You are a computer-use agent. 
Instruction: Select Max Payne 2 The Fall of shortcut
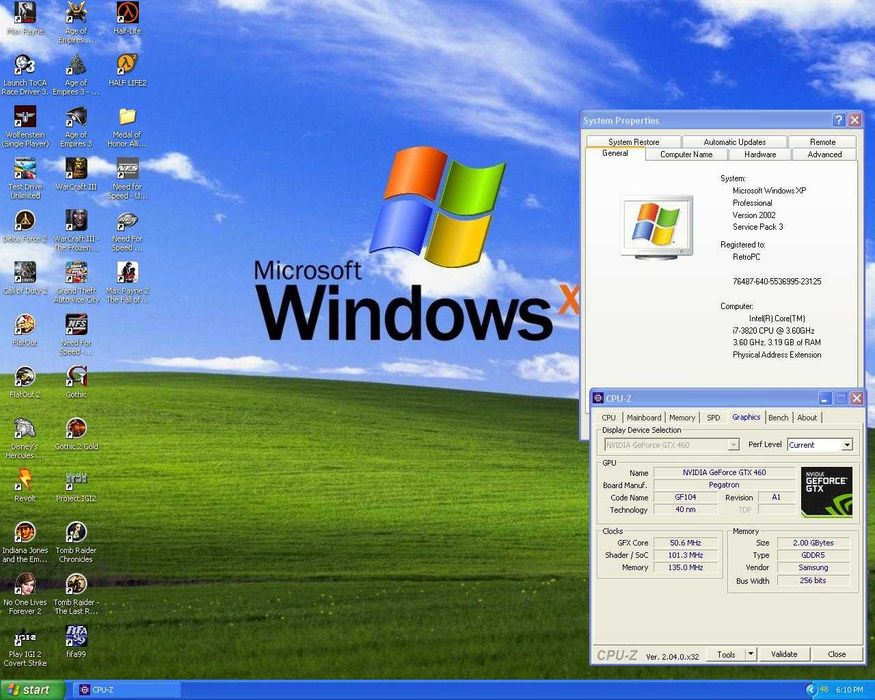pos(127,282)
